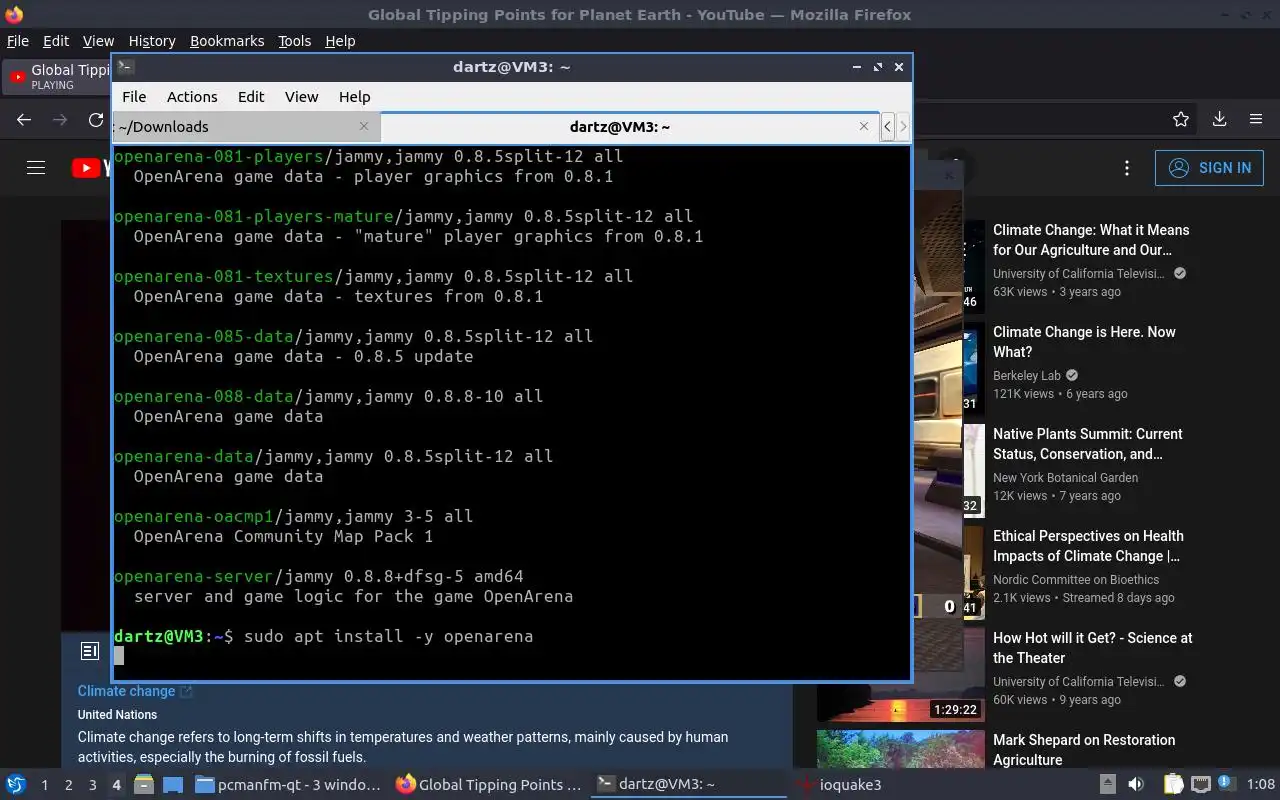1280x800 pixels.
Task: Click the info panel icon above Climate change
Action: [90, 651]
